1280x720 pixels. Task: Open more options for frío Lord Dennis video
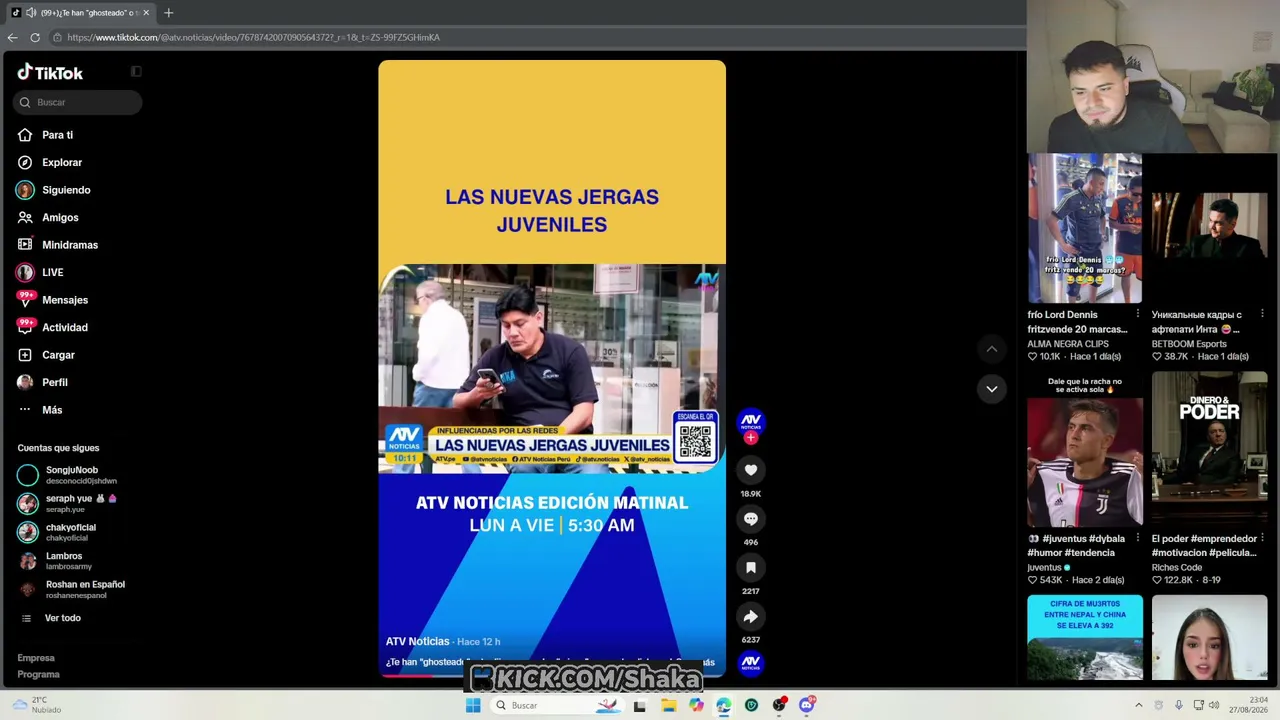coord(1137,314)
